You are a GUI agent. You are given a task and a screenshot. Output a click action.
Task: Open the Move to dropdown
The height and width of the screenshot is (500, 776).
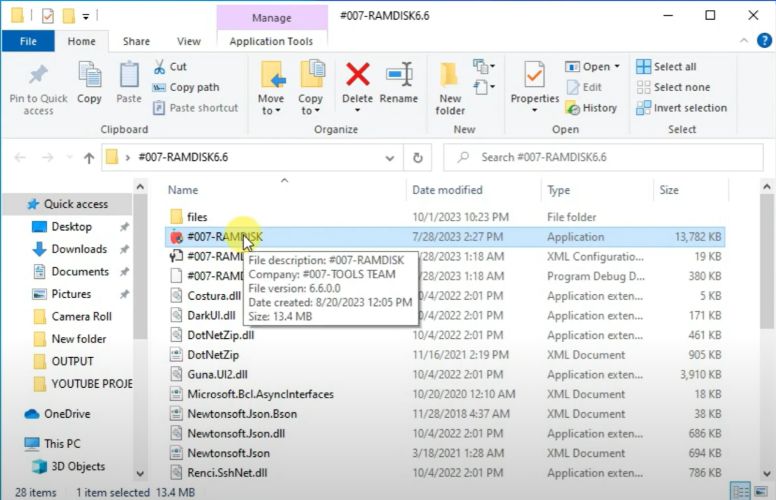click(x=271, y=88)
